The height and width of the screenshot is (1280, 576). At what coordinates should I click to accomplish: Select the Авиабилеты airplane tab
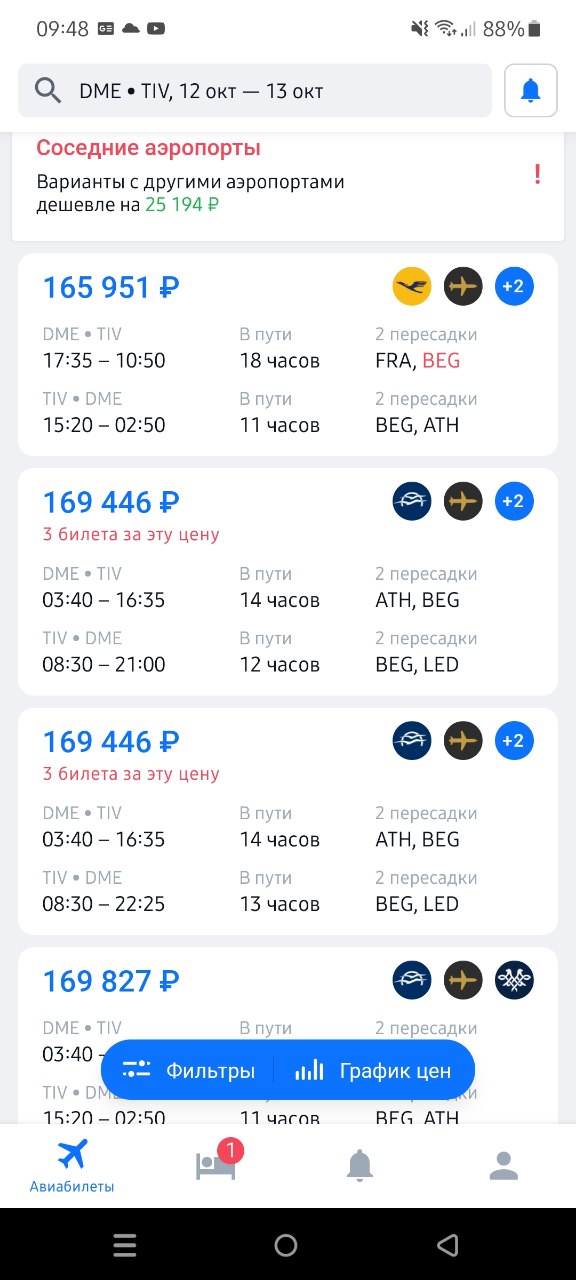(72, 1166)
